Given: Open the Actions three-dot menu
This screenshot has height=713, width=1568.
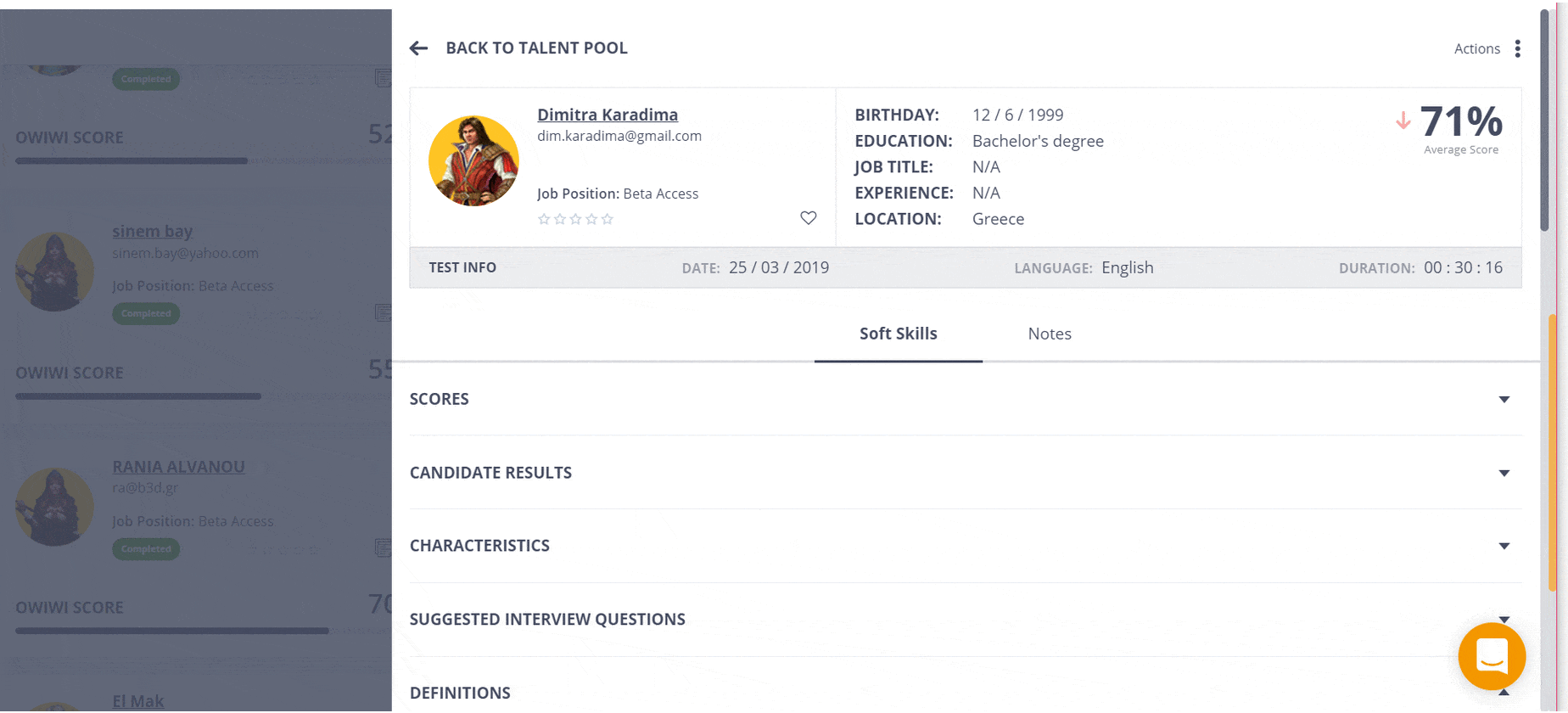Looking at the screenshot, I should click(1517, 48).
